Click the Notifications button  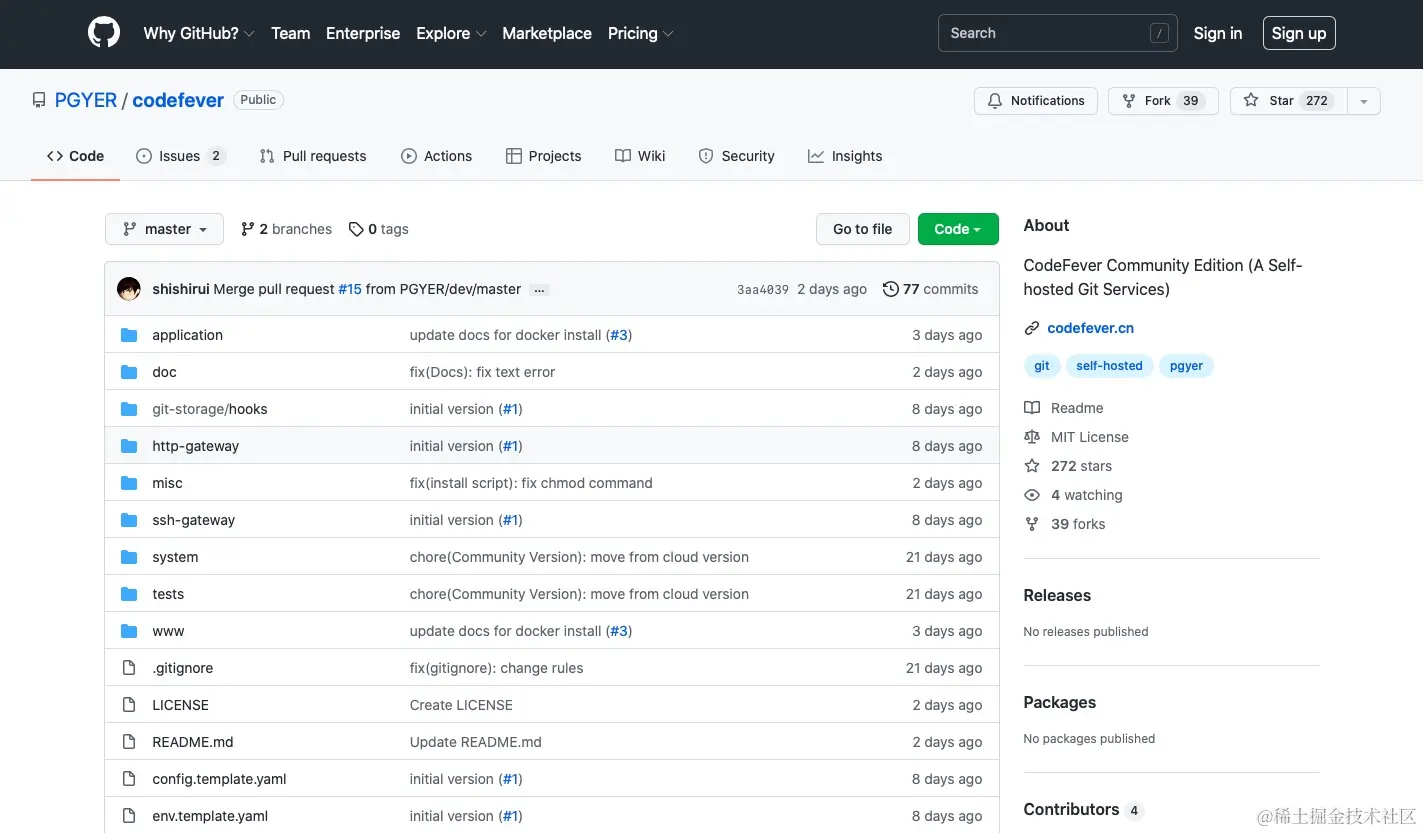[x=1036, y=101]
